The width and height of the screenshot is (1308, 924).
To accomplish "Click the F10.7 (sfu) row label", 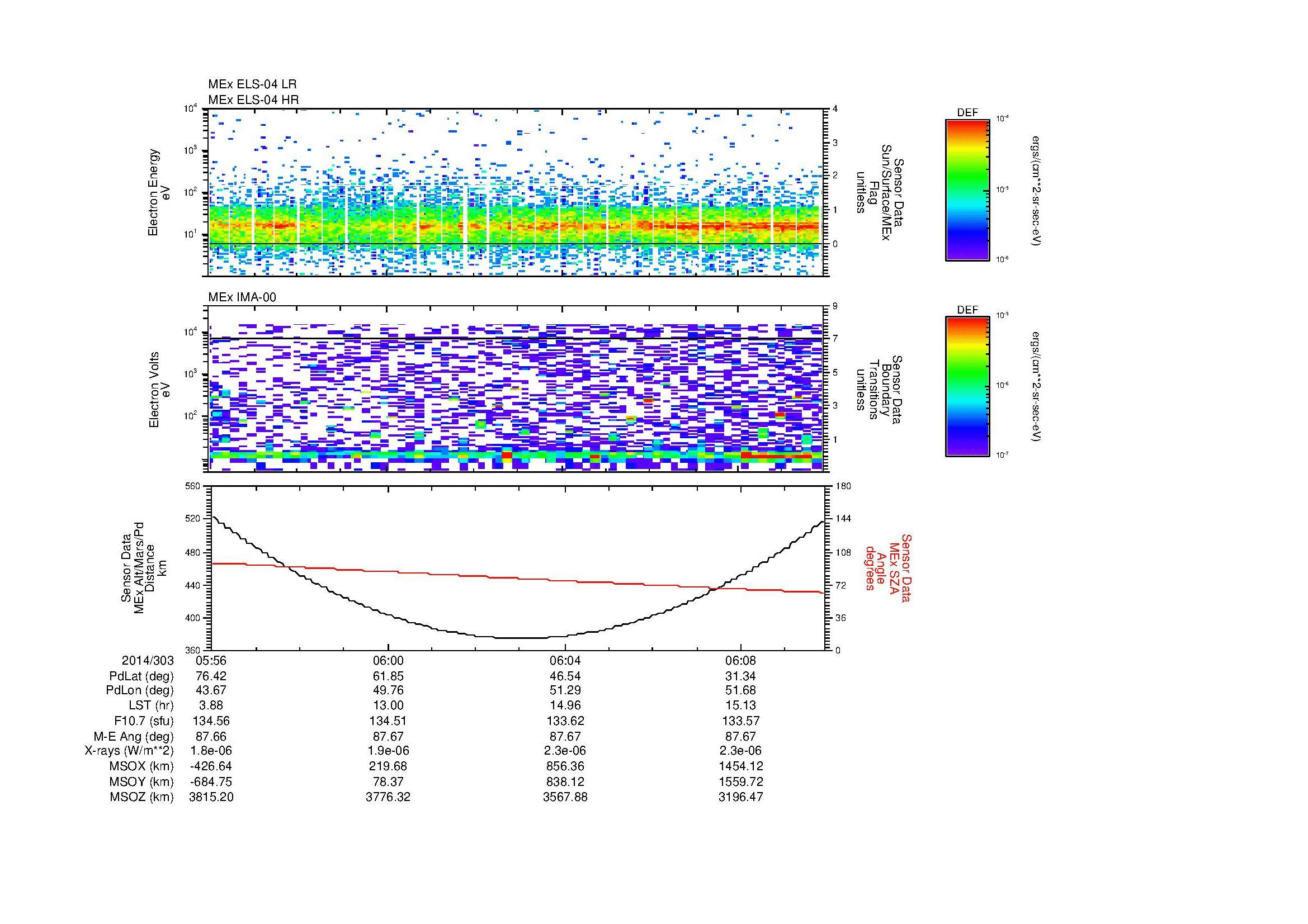I will pyautogui.click(x=143, y=721).
